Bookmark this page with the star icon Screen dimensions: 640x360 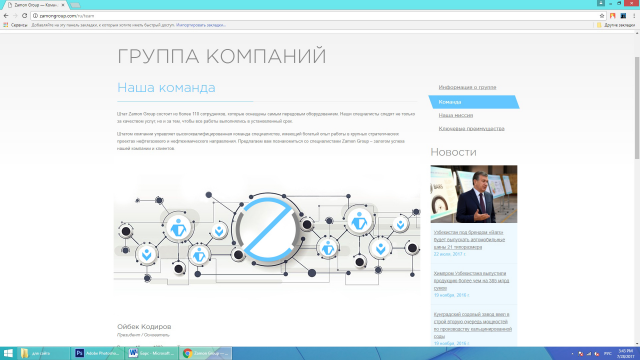tap(602, 16)
